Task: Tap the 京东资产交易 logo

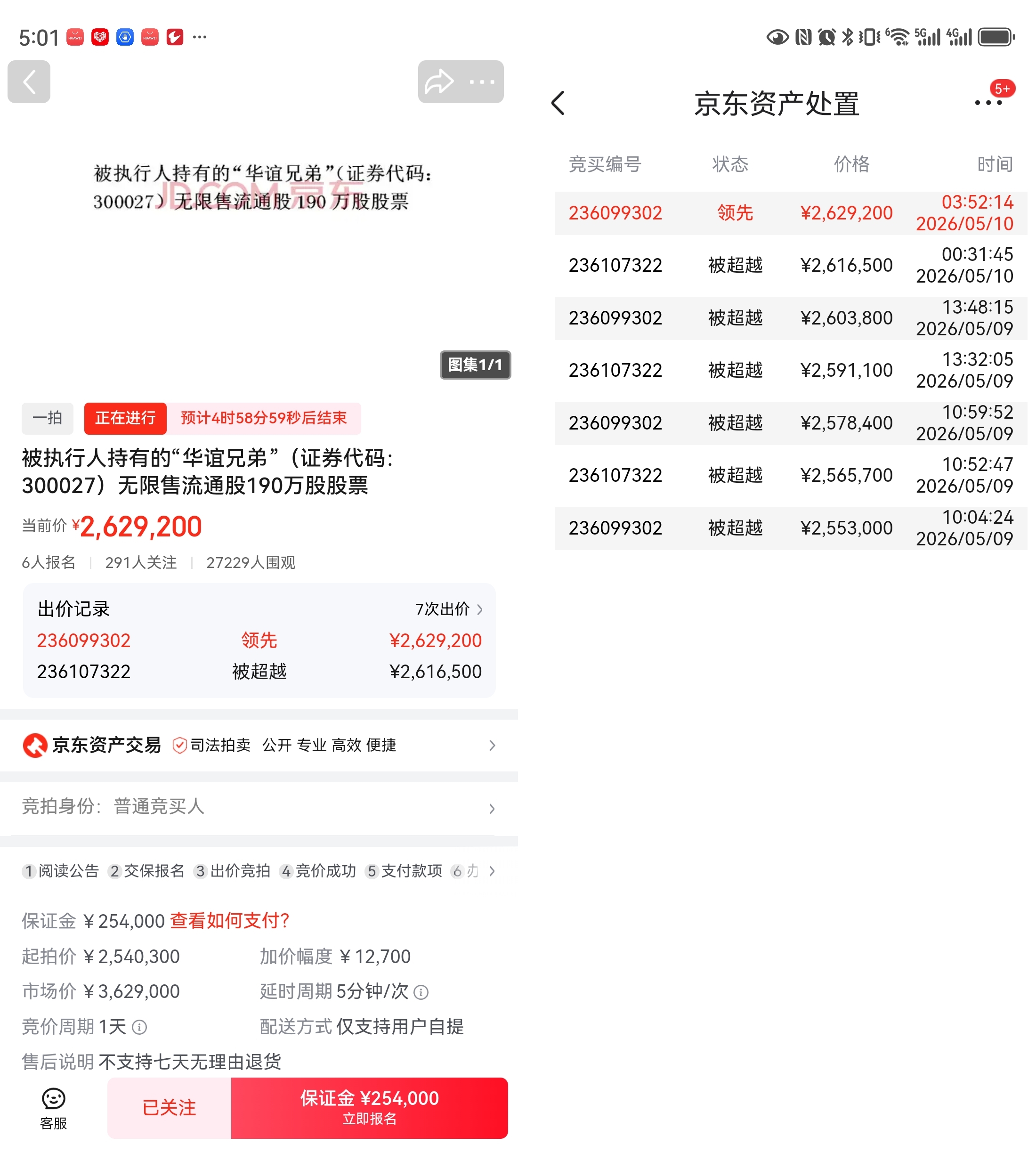Action: (x=35, y=745)
